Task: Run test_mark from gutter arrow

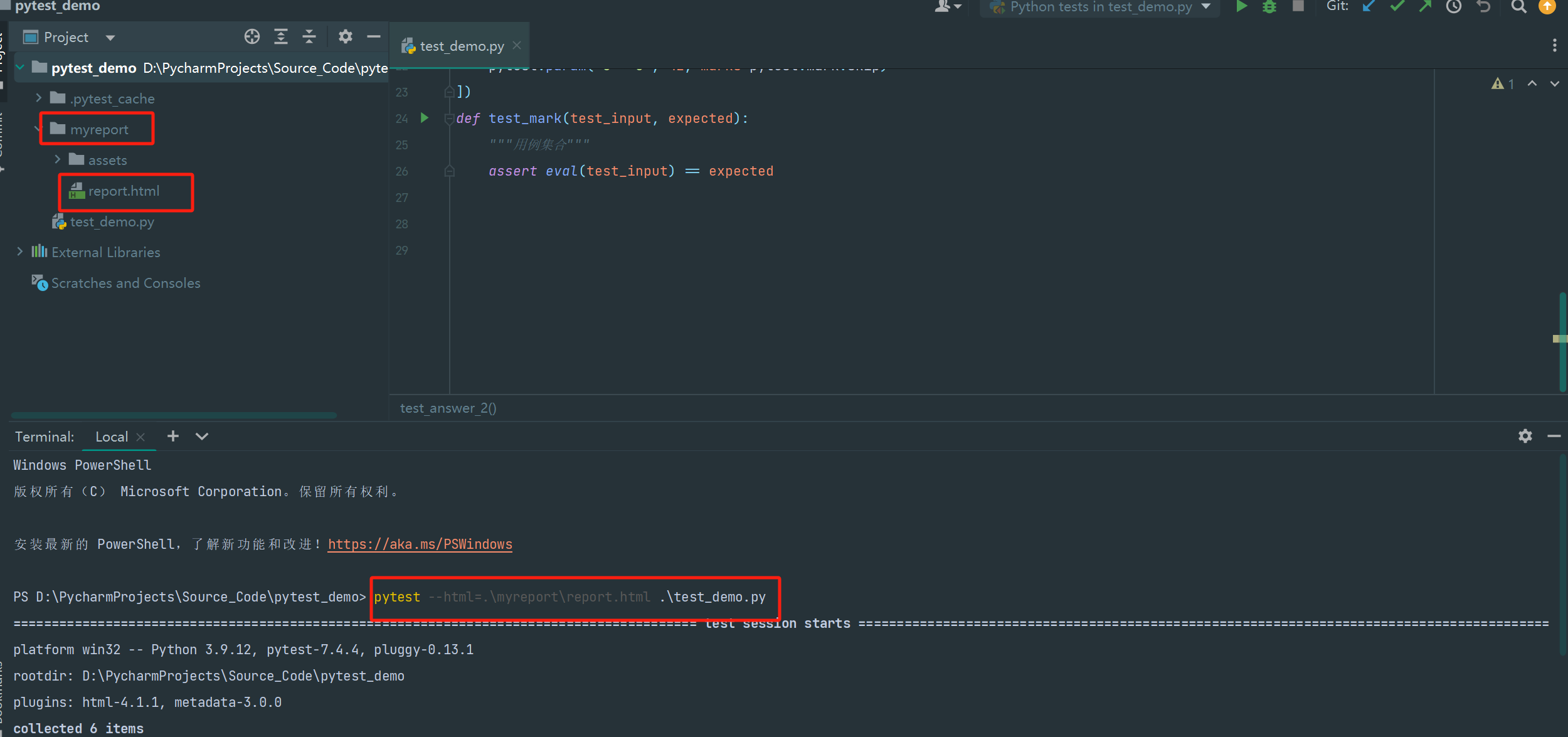Action: point(425,118)
